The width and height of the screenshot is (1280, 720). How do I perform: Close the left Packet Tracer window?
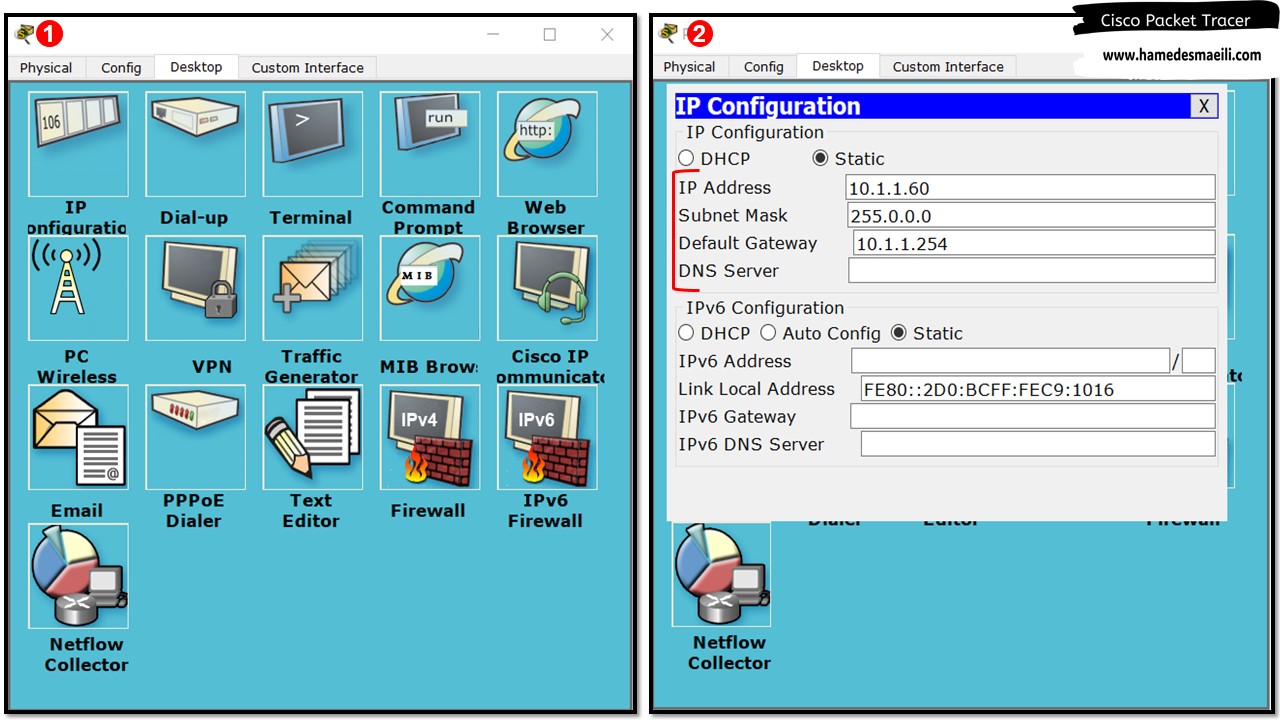(x=607, y=34)
